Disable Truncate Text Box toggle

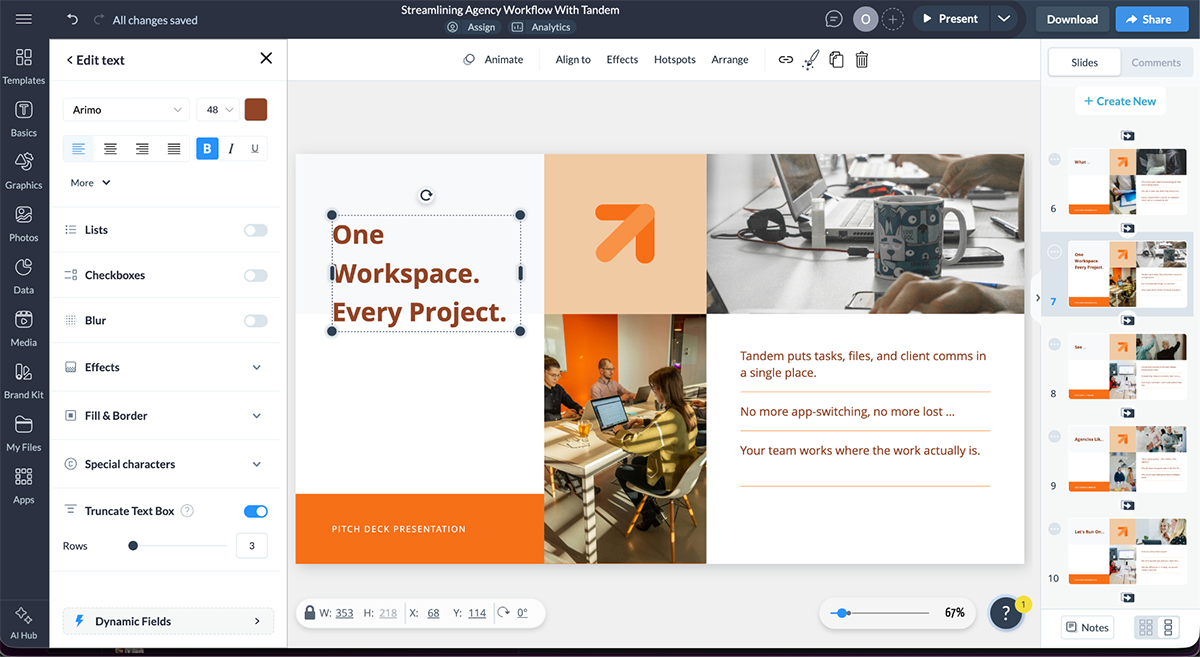pyautogui.click(x=256, y=511)
